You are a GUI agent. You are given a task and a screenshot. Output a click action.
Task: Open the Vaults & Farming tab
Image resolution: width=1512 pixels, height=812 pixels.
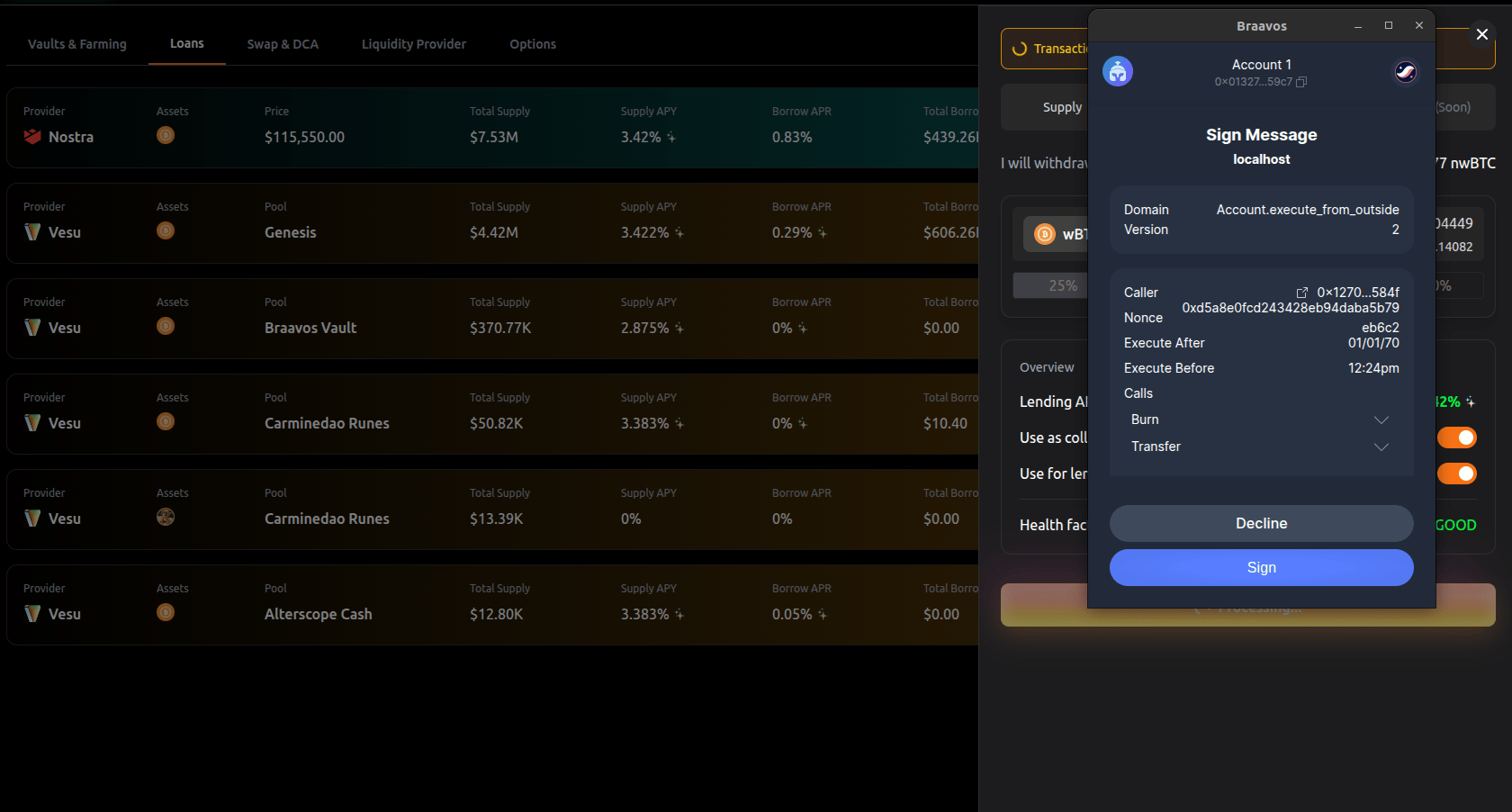(x=77, y=44)
